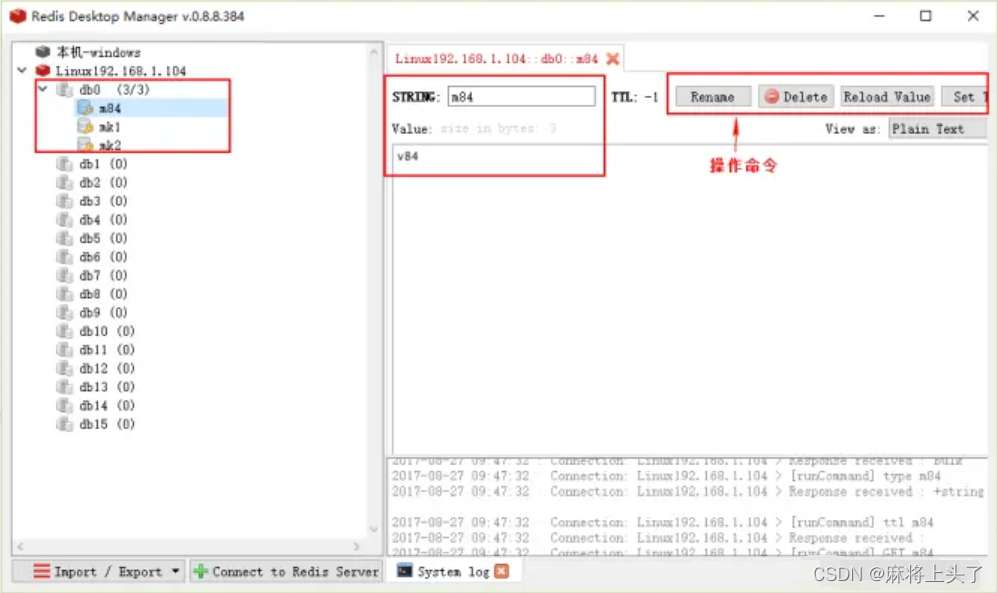Click the Delete key button
997x593 pixels.
point(796,97)
